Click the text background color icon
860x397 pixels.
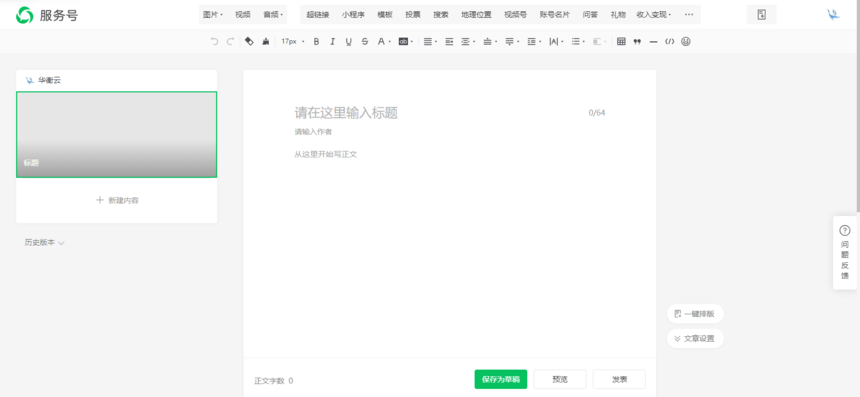403,42
